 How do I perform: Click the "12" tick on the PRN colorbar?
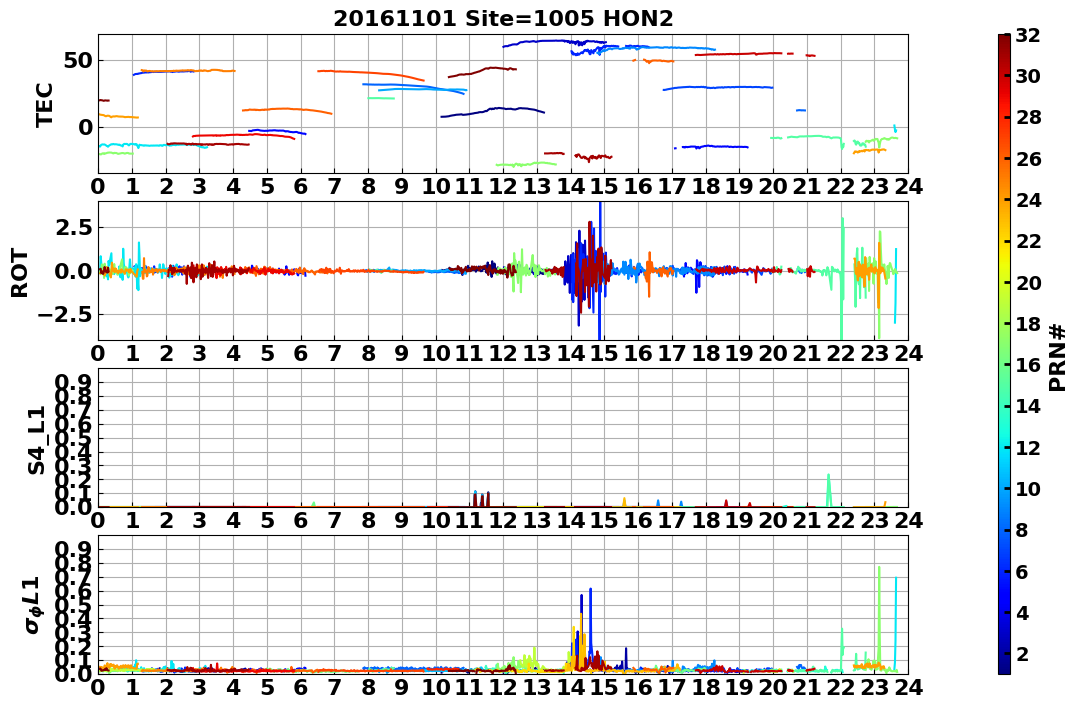coord(1027,447)
